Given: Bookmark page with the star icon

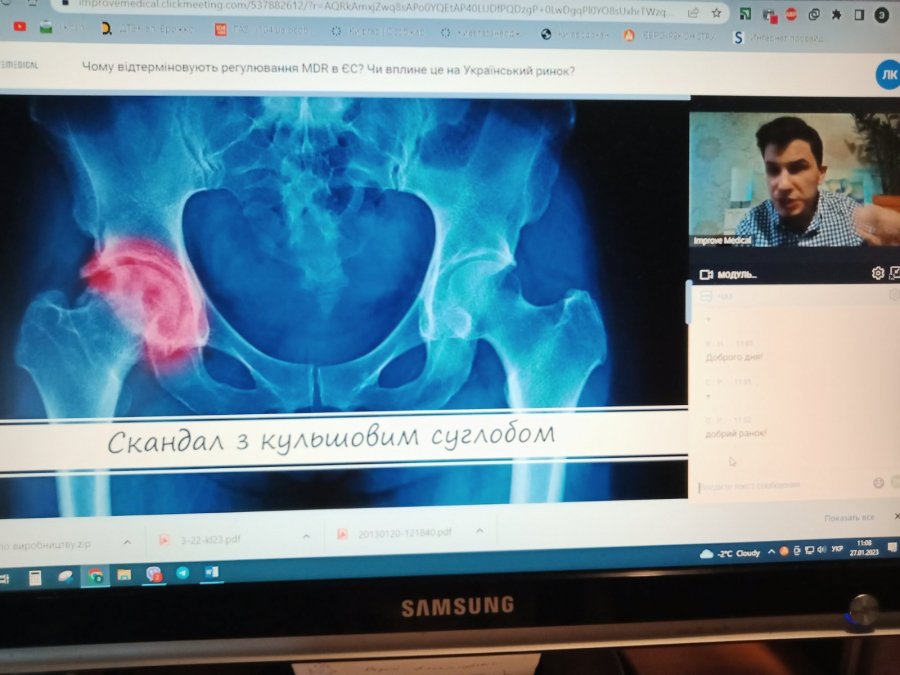Looking at the screenshot, I should point(717,14).
